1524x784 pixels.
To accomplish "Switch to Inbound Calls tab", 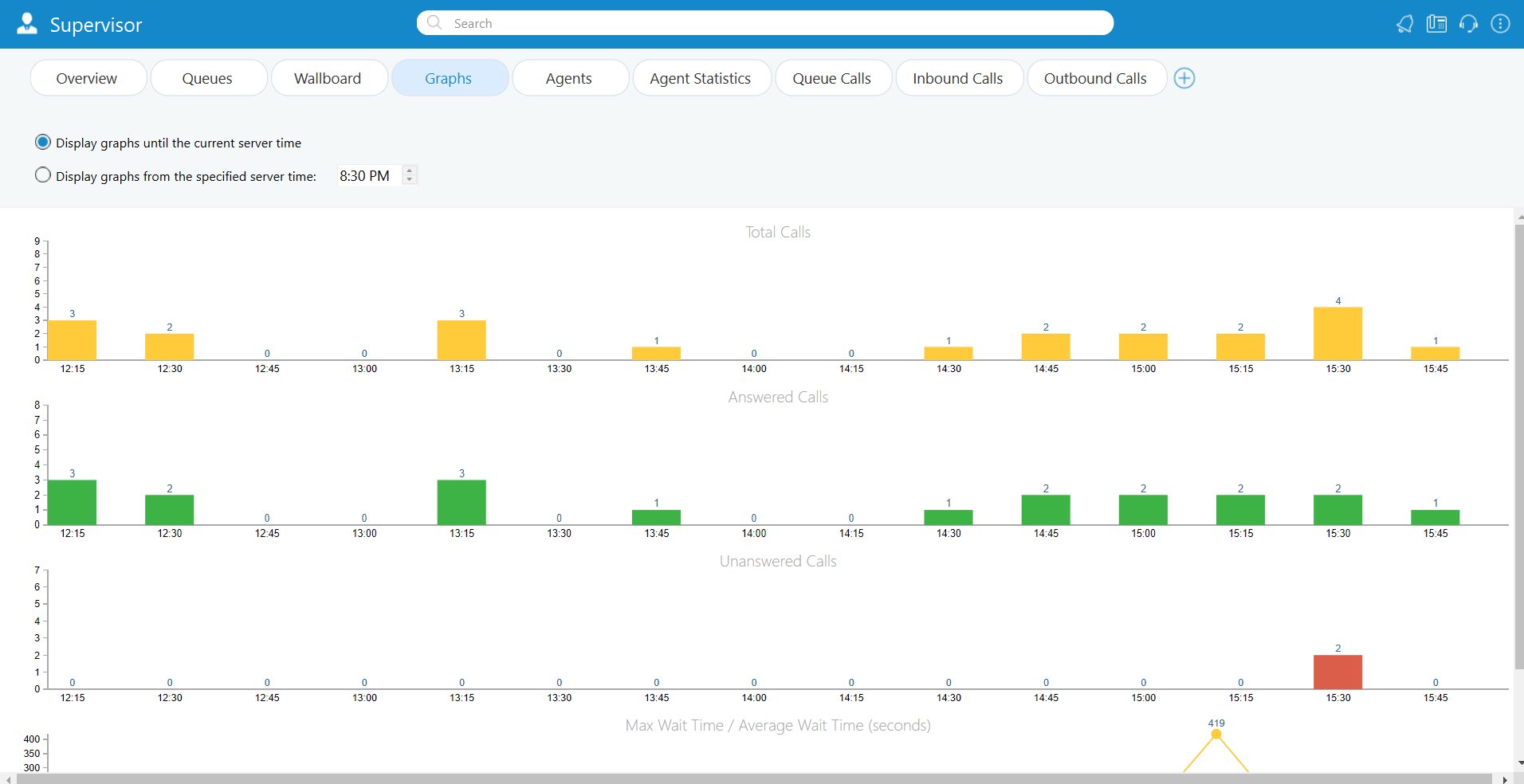I will [959, 78].
